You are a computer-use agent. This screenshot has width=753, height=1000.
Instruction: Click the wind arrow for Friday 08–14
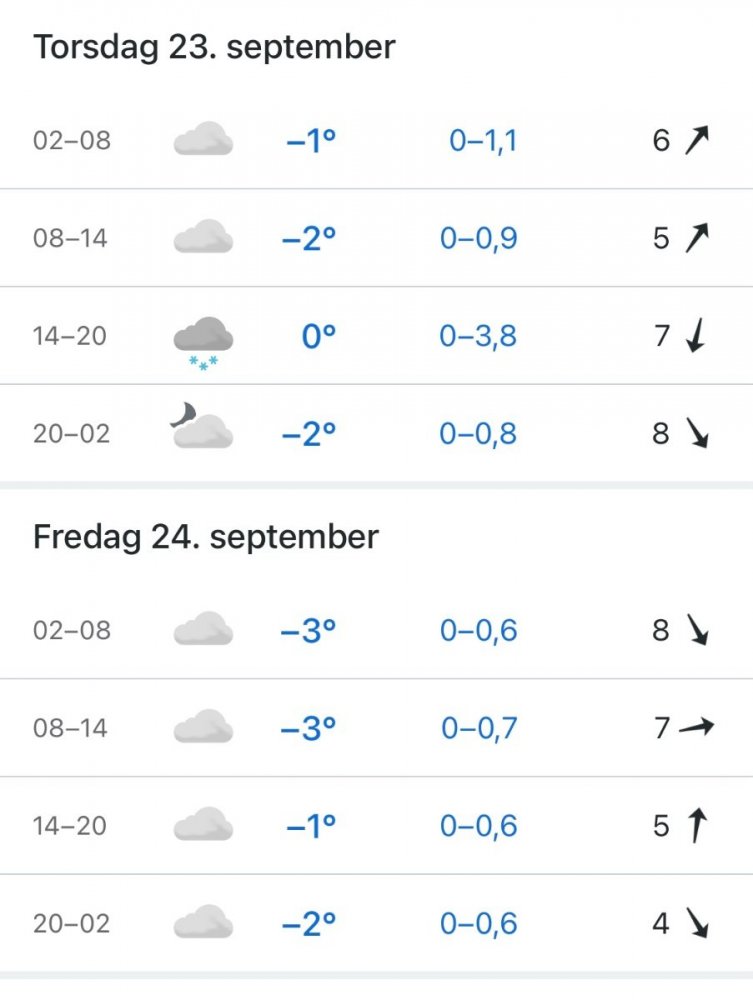(x=696, y=728)
